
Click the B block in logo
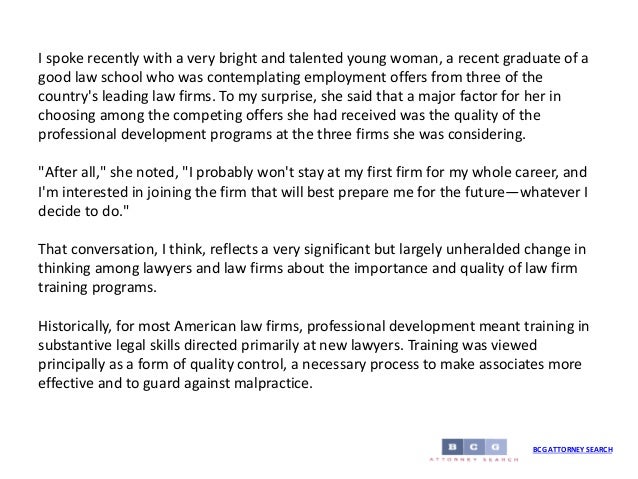pos(452,447)
